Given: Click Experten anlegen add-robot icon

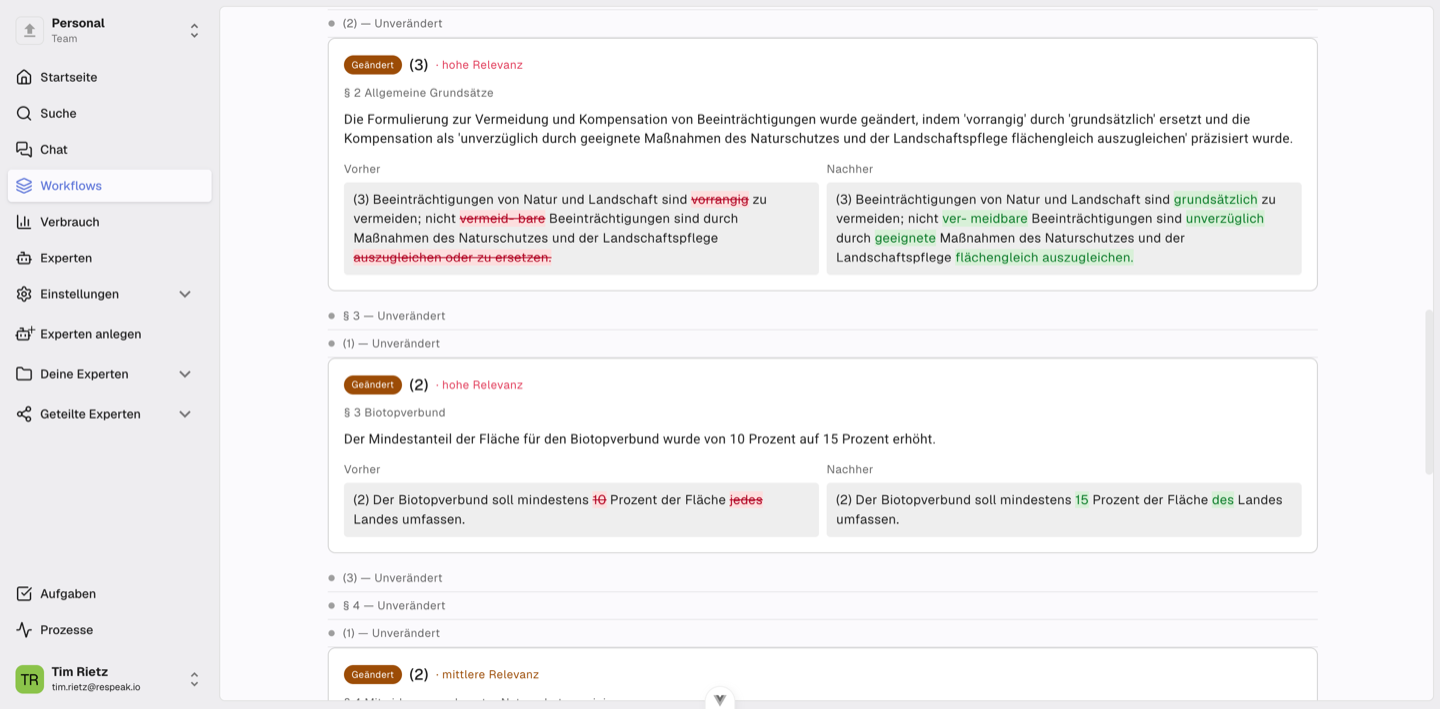Looking at the screenshot, I should click(x=24, y=333).
